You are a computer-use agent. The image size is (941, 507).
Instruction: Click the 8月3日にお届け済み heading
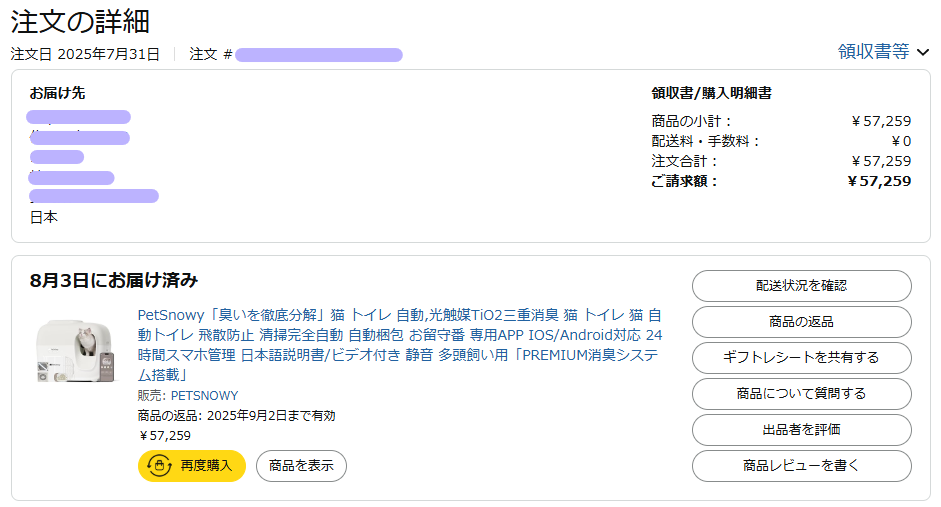[113, 280]
